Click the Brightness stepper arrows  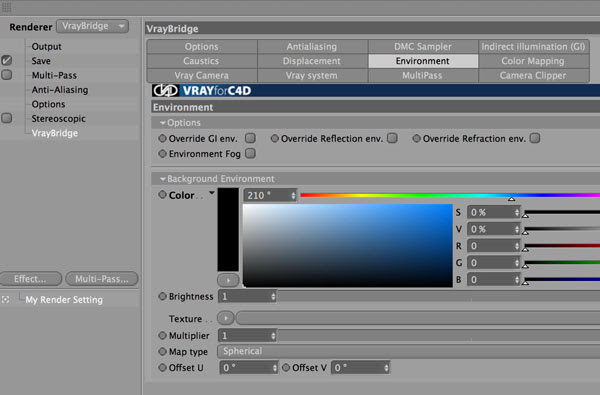[273, 296]
